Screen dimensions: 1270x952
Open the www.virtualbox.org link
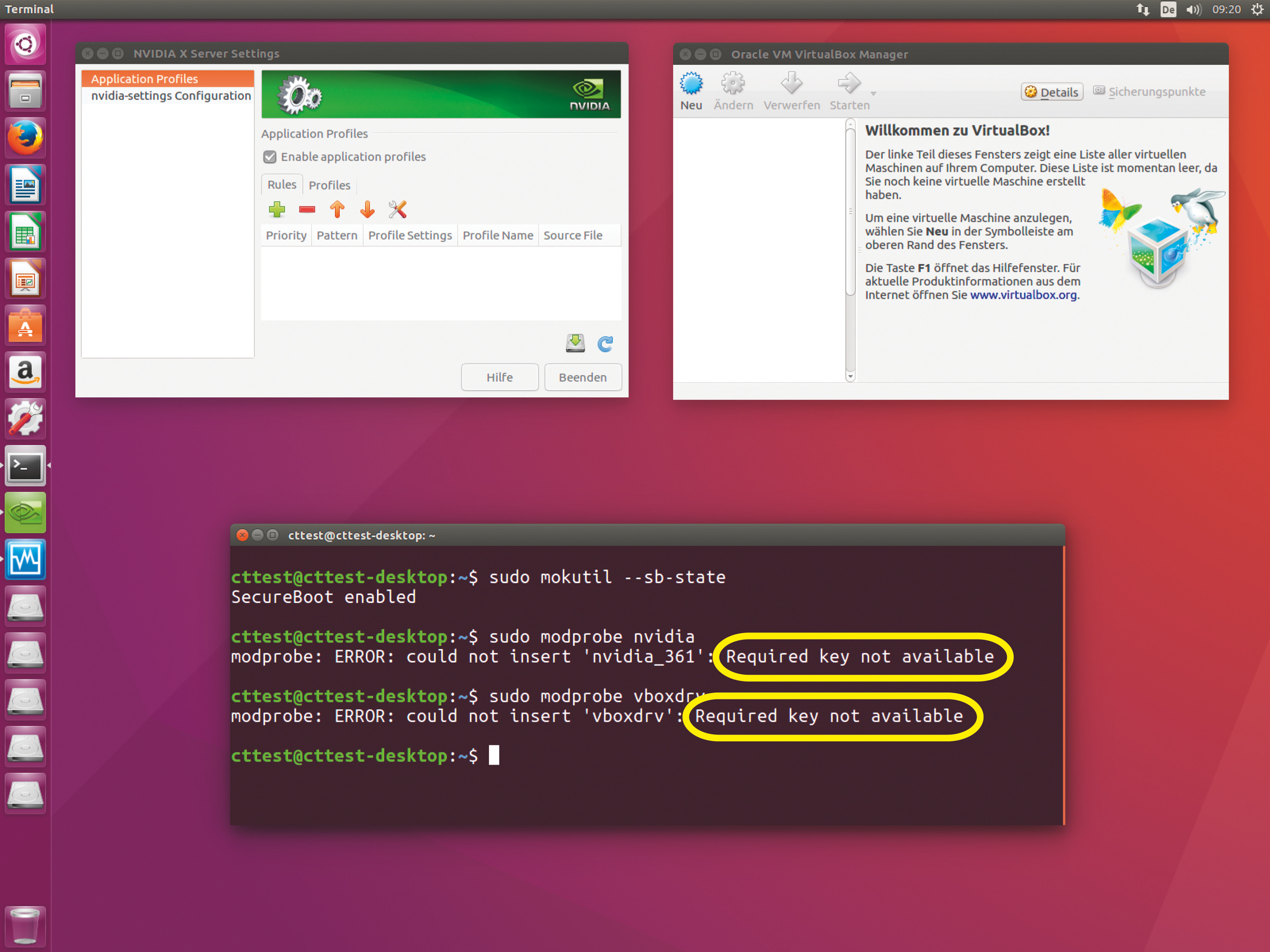pos(1023,295)
